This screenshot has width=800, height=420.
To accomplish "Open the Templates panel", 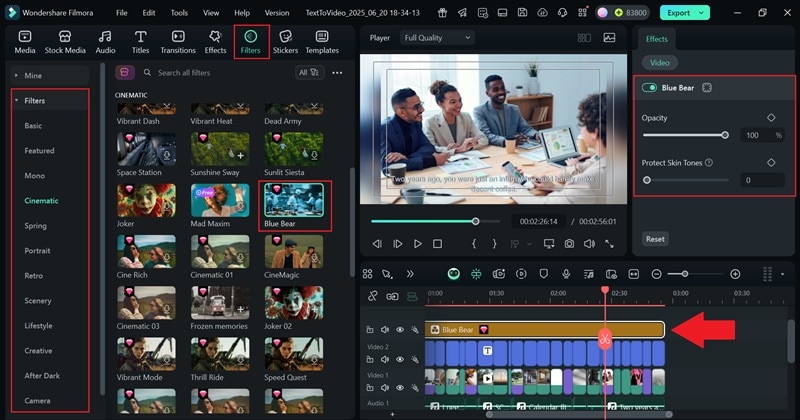I will (x=322, y=42).
